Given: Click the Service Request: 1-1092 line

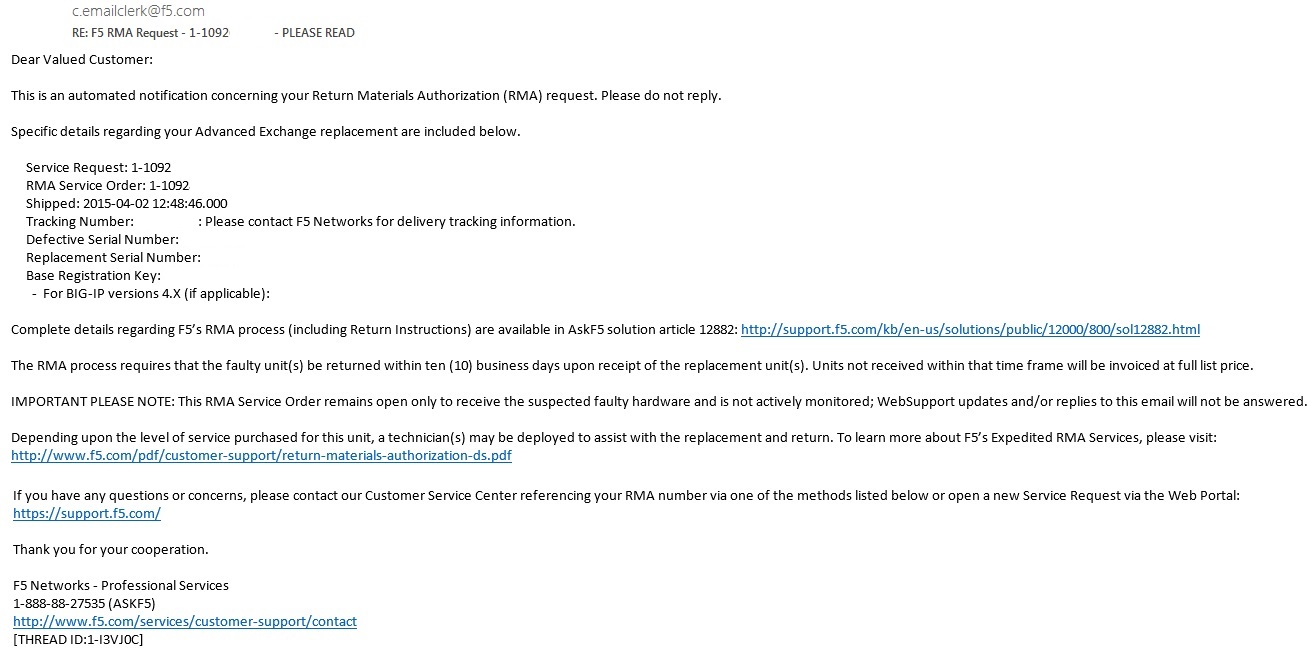Looking at the screenshot, I should point(98,167).
